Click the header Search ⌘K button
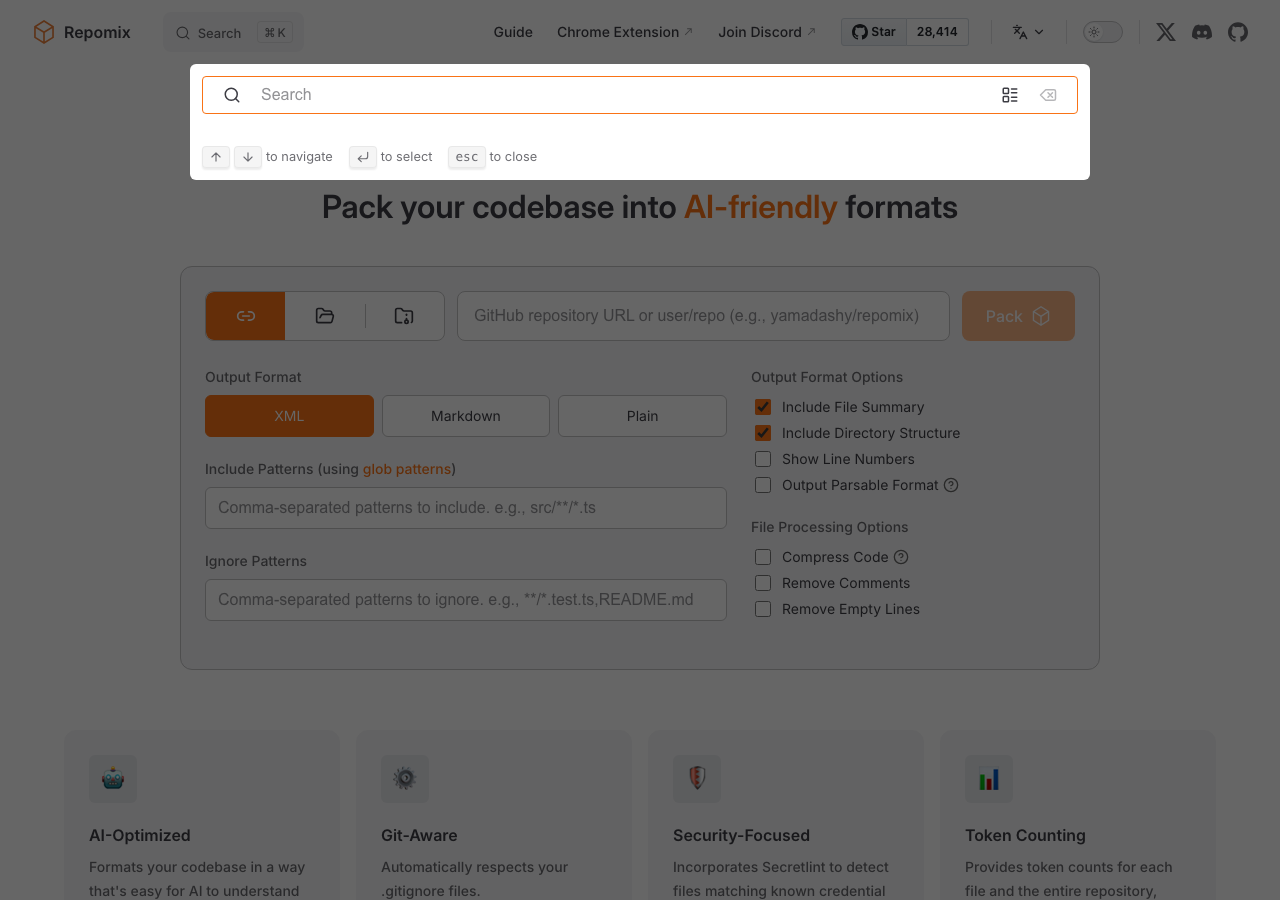The image size is (1280, 900). 233,33
